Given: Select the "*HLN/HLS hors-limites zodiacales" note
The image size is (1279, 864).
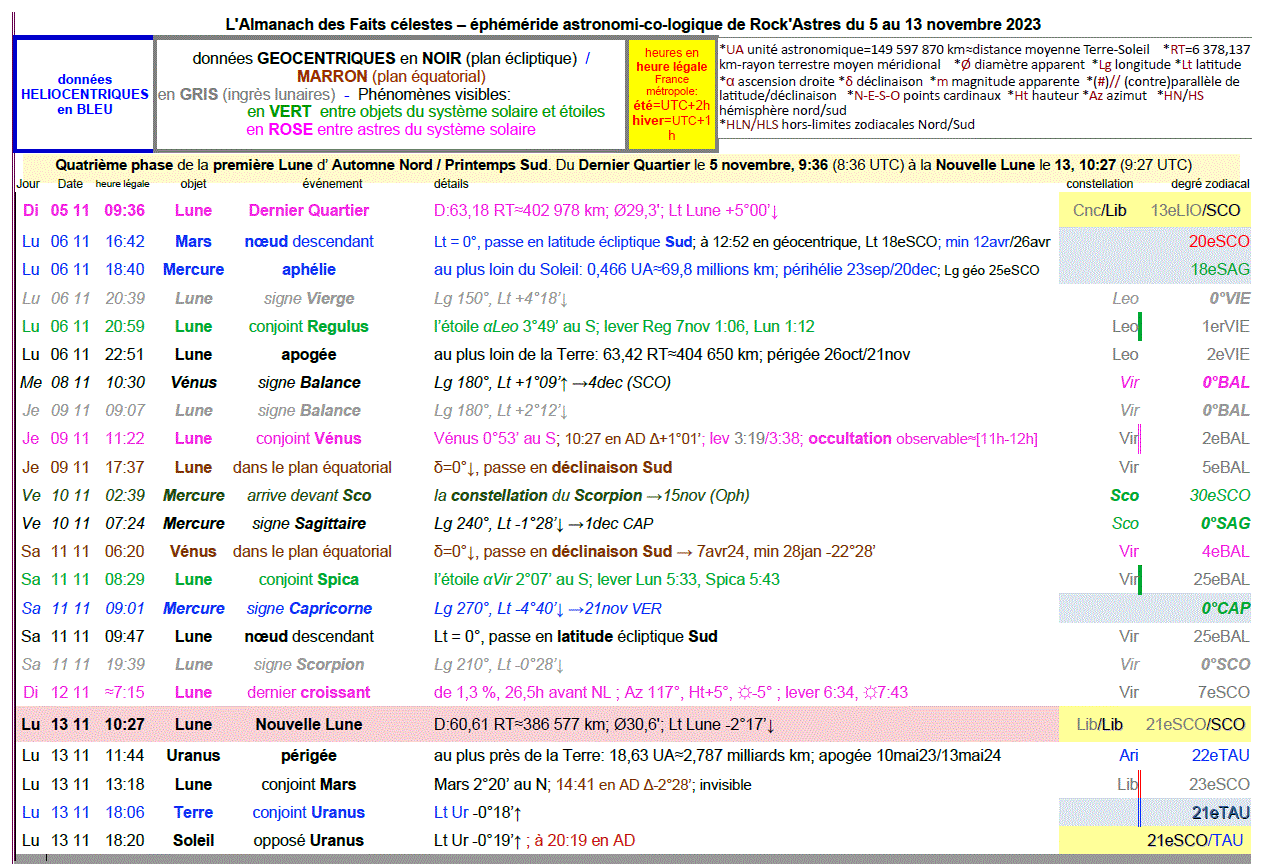Looking at the screenshot, I should pos(847,125).
